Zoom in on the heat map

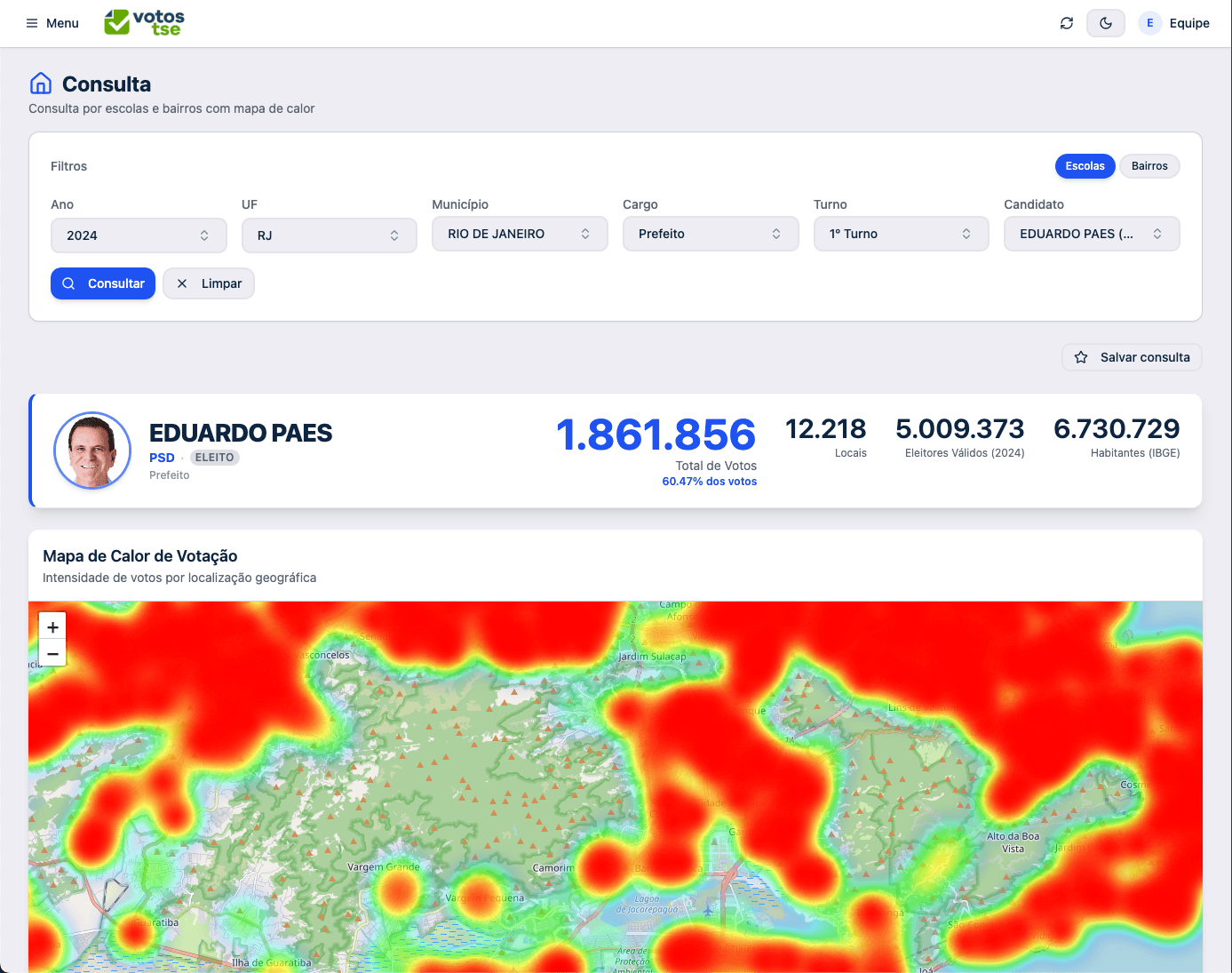click(52, 626)
